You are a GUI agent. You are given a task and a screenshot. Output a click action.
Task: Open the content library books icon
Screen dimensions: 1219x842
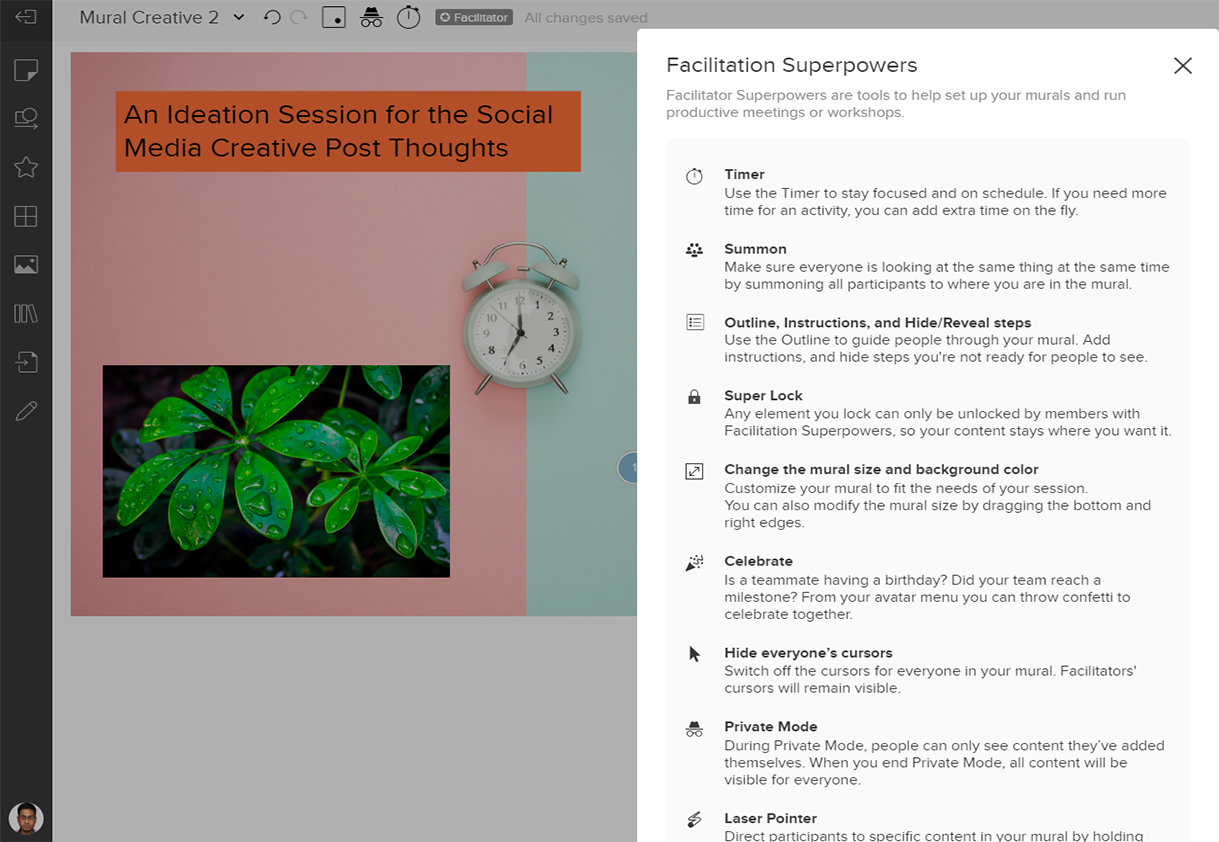coord(26,314)
